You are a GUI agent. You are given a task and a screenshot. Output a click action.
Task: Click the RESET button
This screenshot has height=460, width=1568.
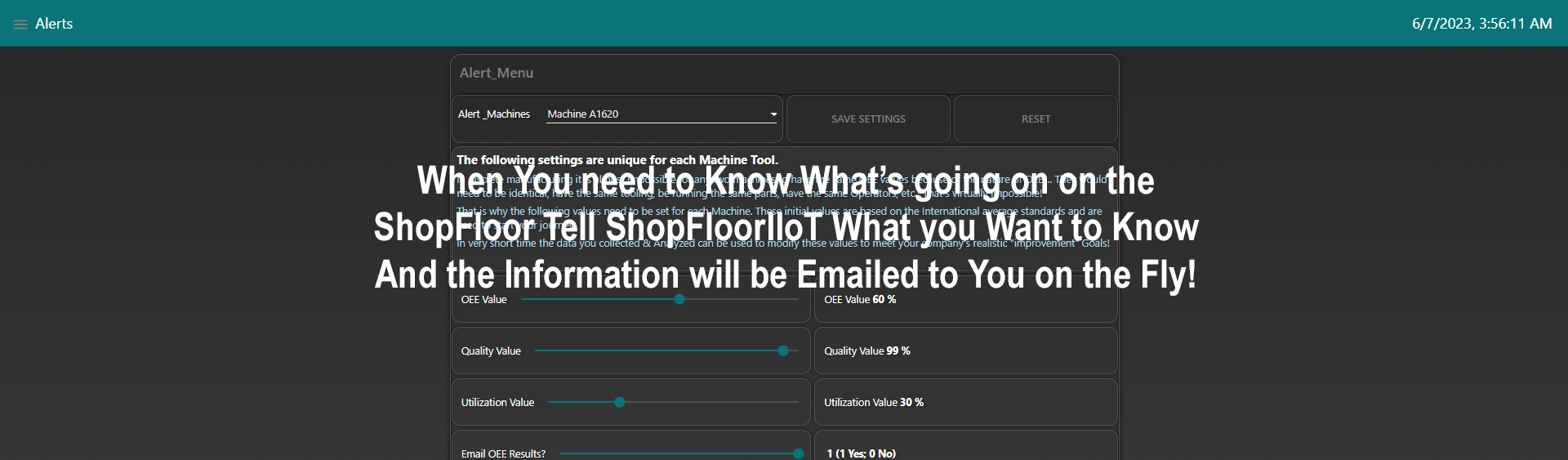[x=1036, y=119]
